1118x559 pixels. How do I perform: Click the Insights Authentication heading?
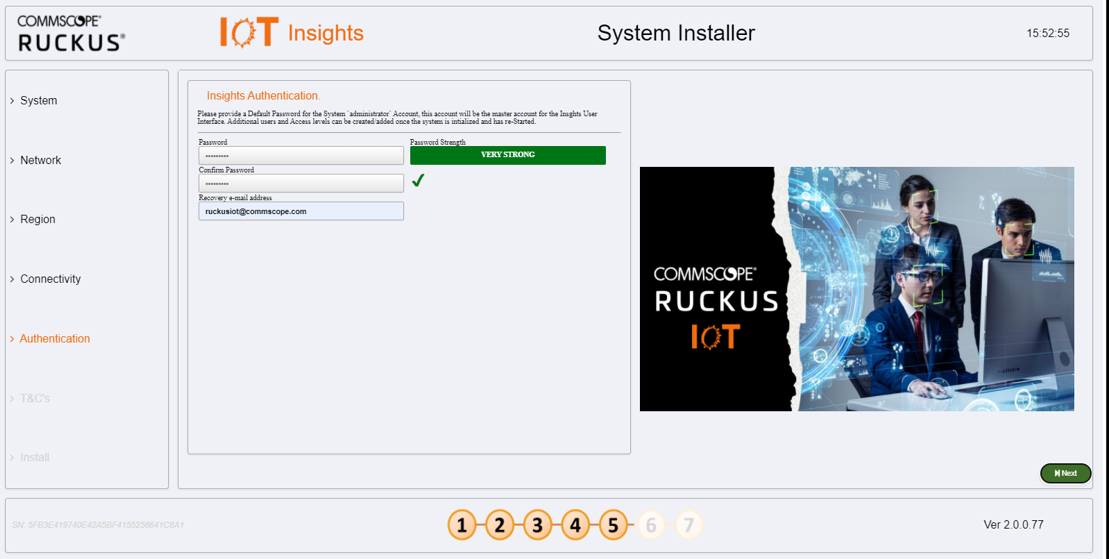263,96
